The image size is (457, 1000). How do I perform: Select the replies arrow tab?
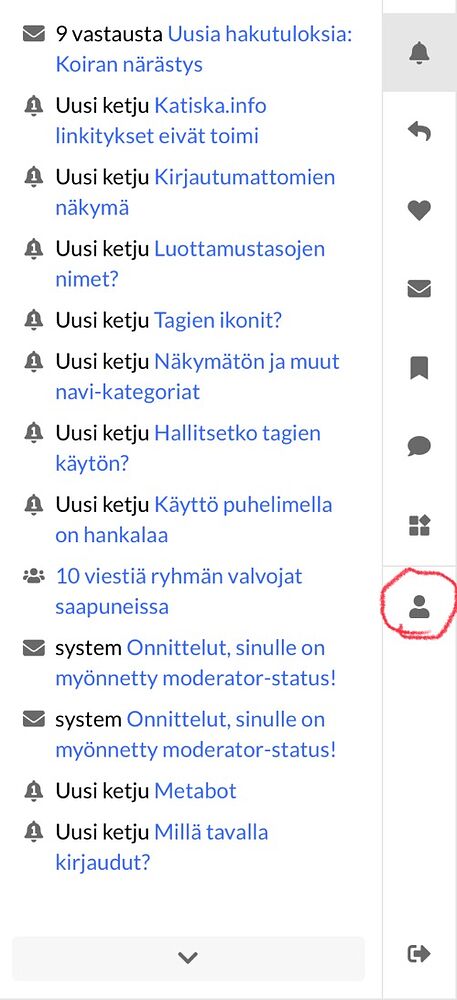(x=419, y=132)
